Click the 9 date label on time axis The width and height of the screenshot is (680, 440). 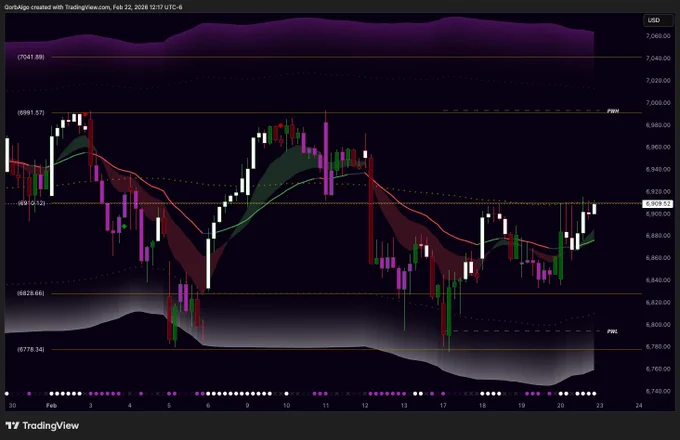pos(247,406)
